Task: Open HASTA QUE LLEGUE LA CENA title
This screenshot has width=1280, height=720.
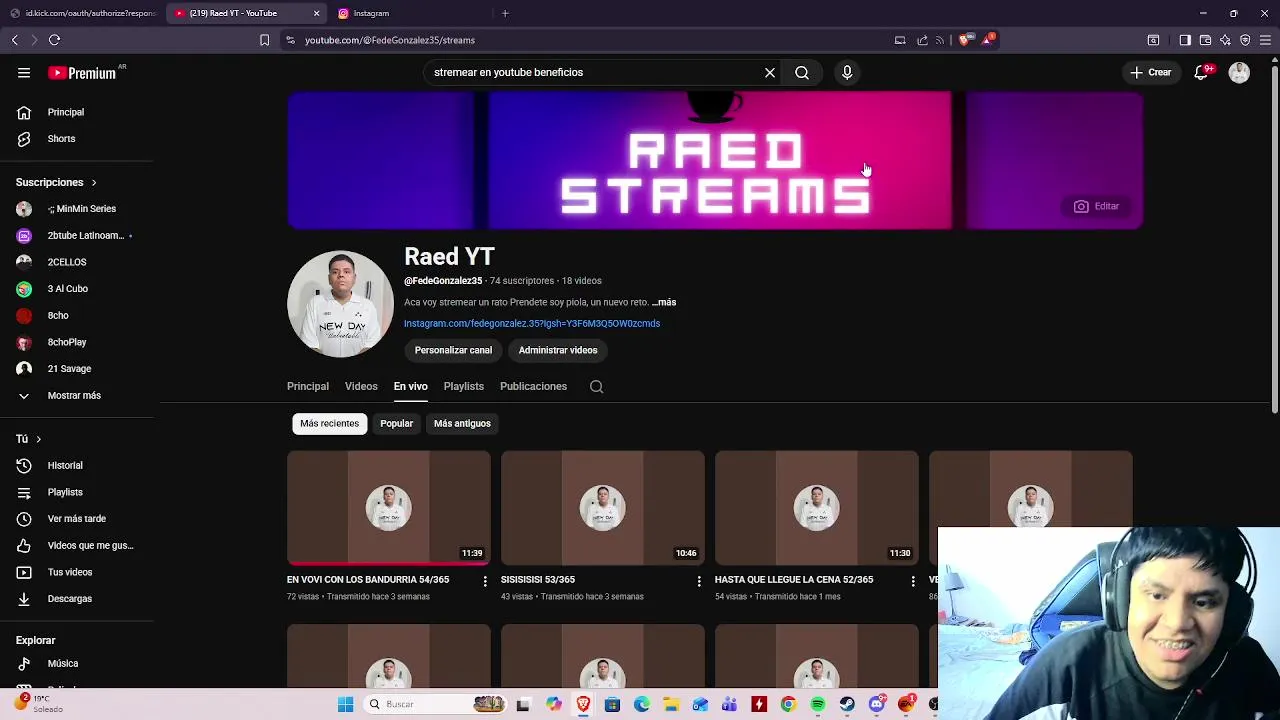Action: 794,580
